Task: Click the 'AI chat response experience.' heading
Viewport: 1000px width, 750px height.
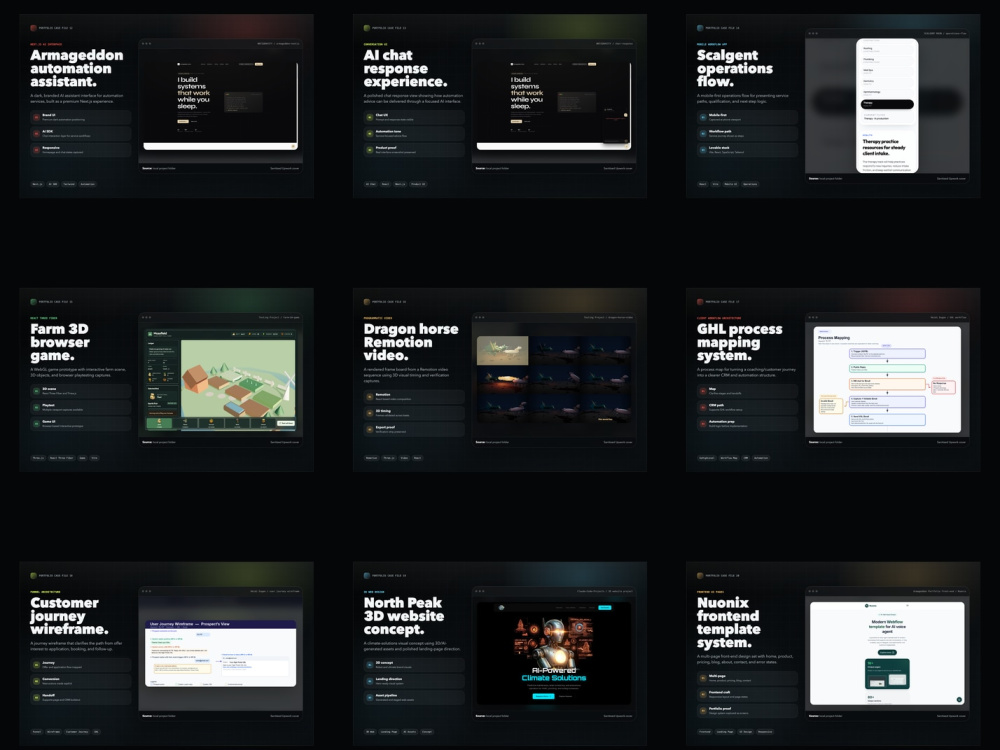Action: [x=405, y=68]
